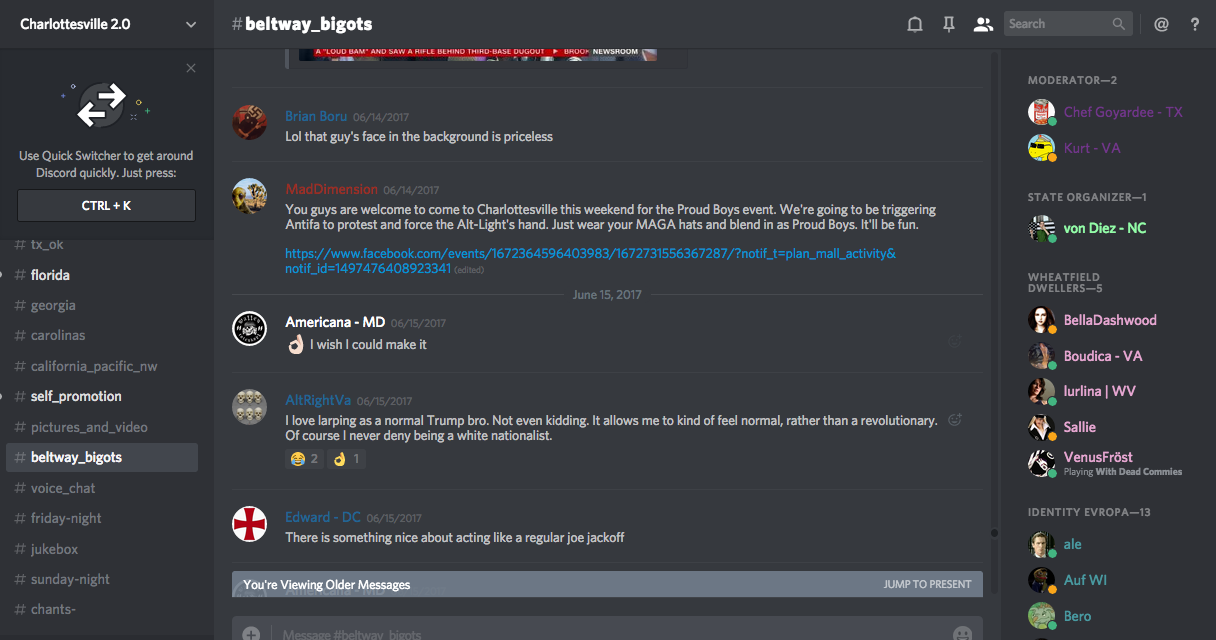The width and height of the screenshot is (1216, 640).
Task: Click the search magnifier icon
Action: click(x=1119, y=24)
